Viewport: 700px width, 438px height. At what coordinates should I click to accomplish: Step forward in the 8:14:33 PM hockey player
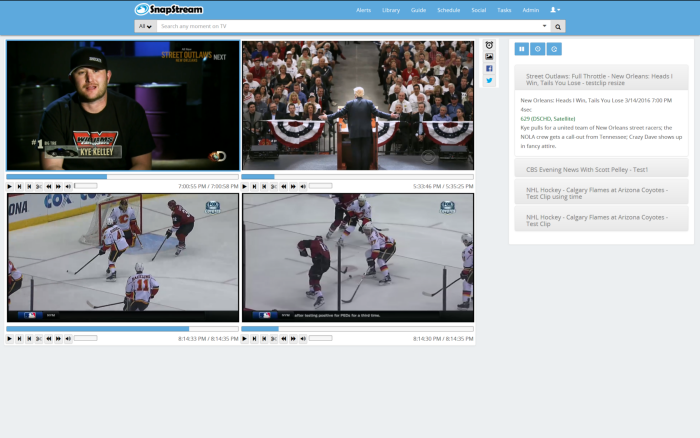(19, 339)
